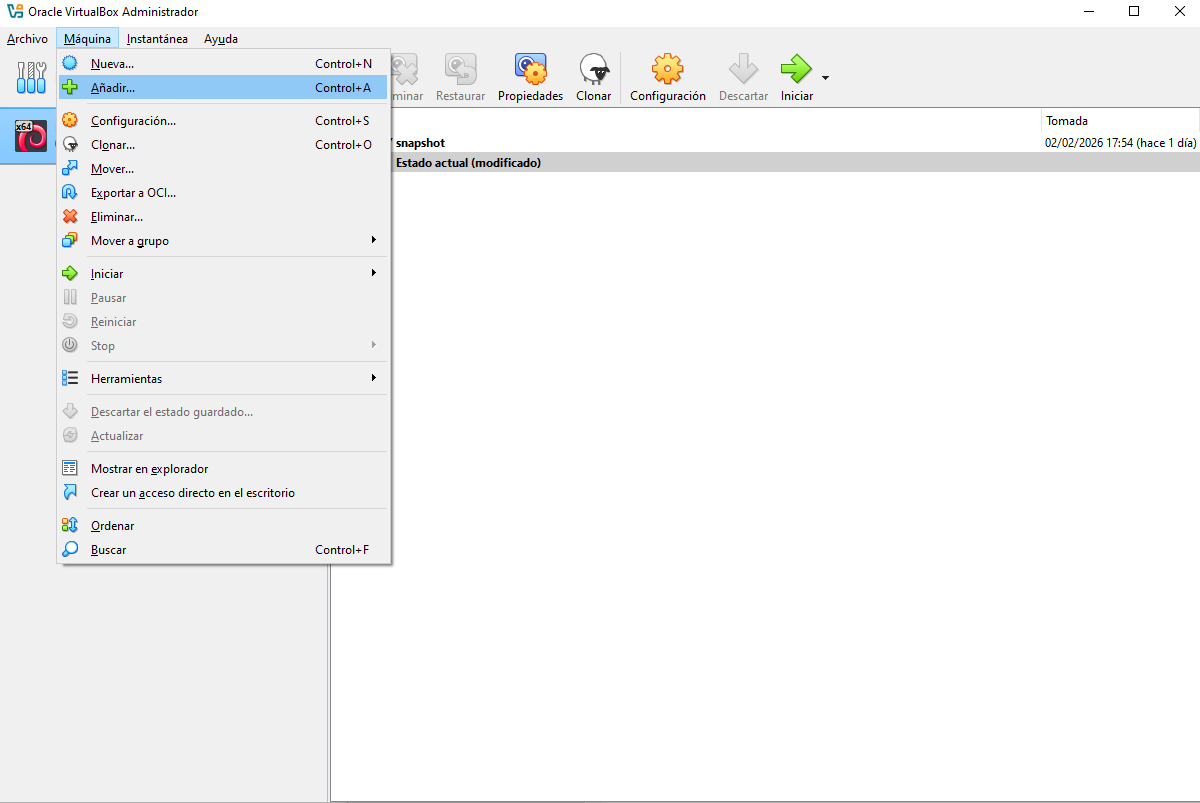This screenshot has width=1200, height=803.
Task: Click the Mover a grupo icon
Action: click(70, 240)
